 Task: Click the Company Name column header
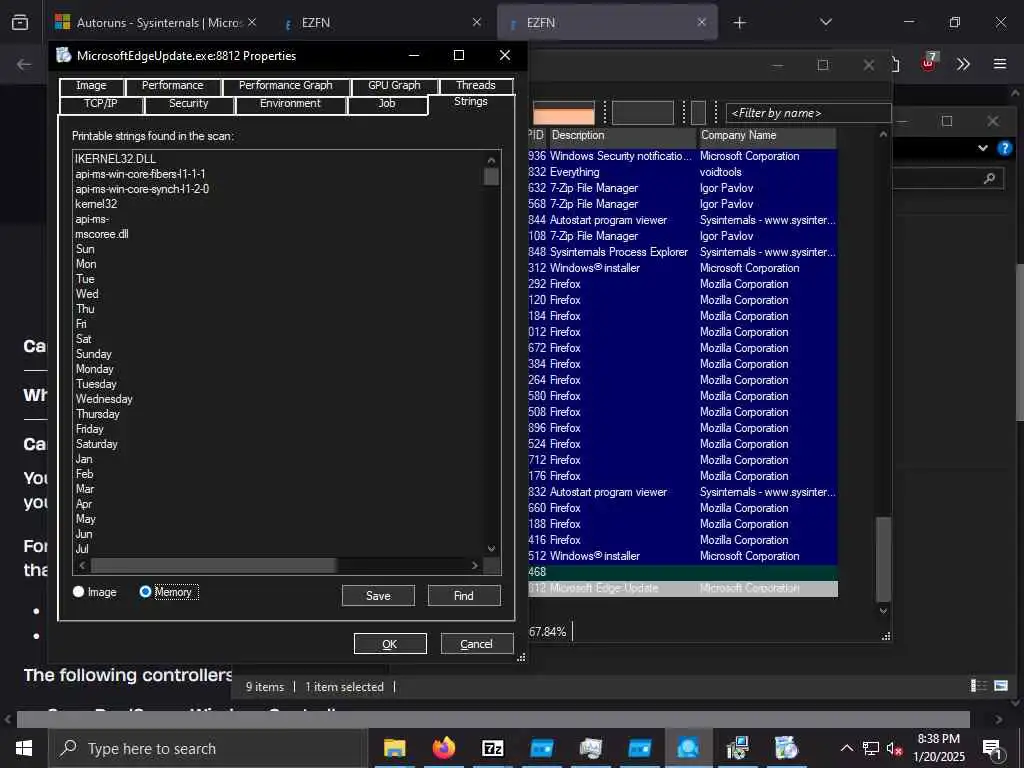click(767, 136)
